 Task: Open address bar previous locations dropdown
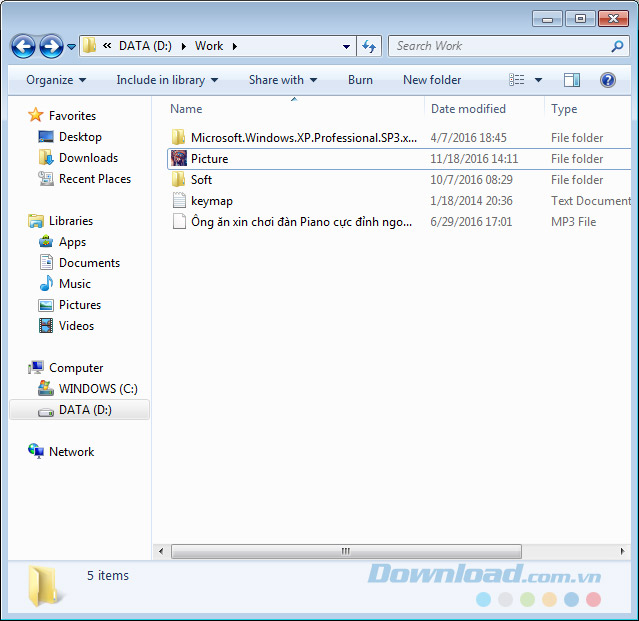pos(346,46)
